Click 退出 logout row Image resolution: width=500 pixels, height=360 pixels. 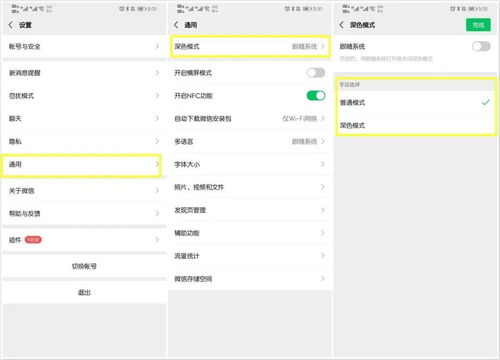pos(84,292)
